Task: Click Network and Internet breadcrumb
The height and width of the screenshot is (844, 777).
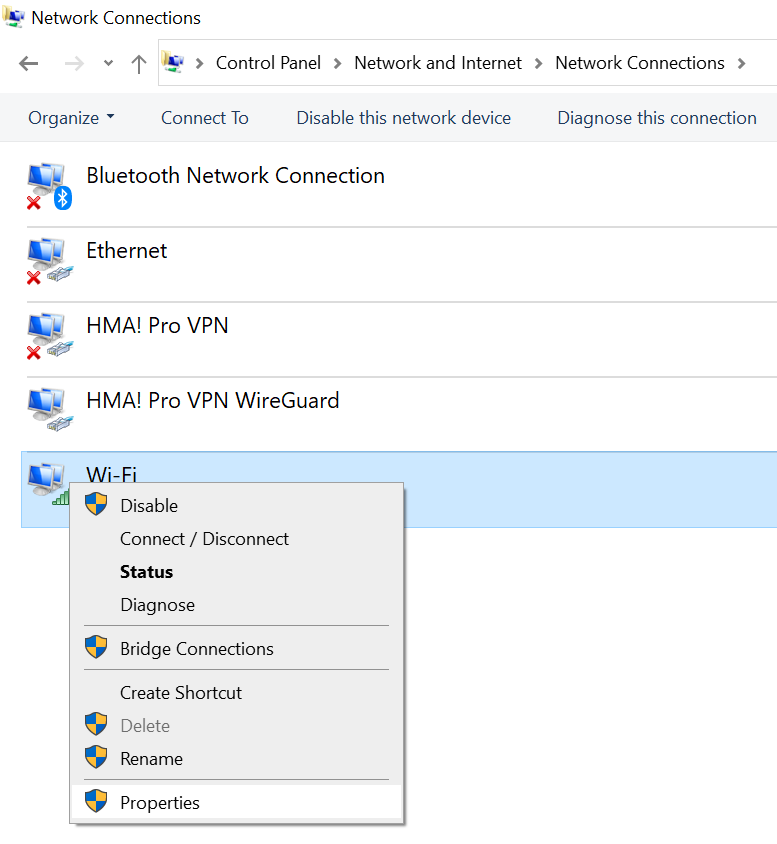Action: 438,63
